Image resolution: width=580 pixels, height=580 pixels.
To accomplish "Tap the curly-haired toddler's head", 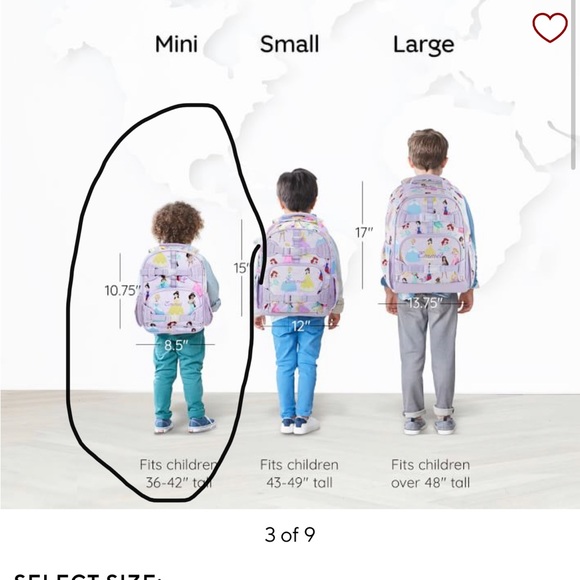I will pyautogui.click(x=178, y=223).
